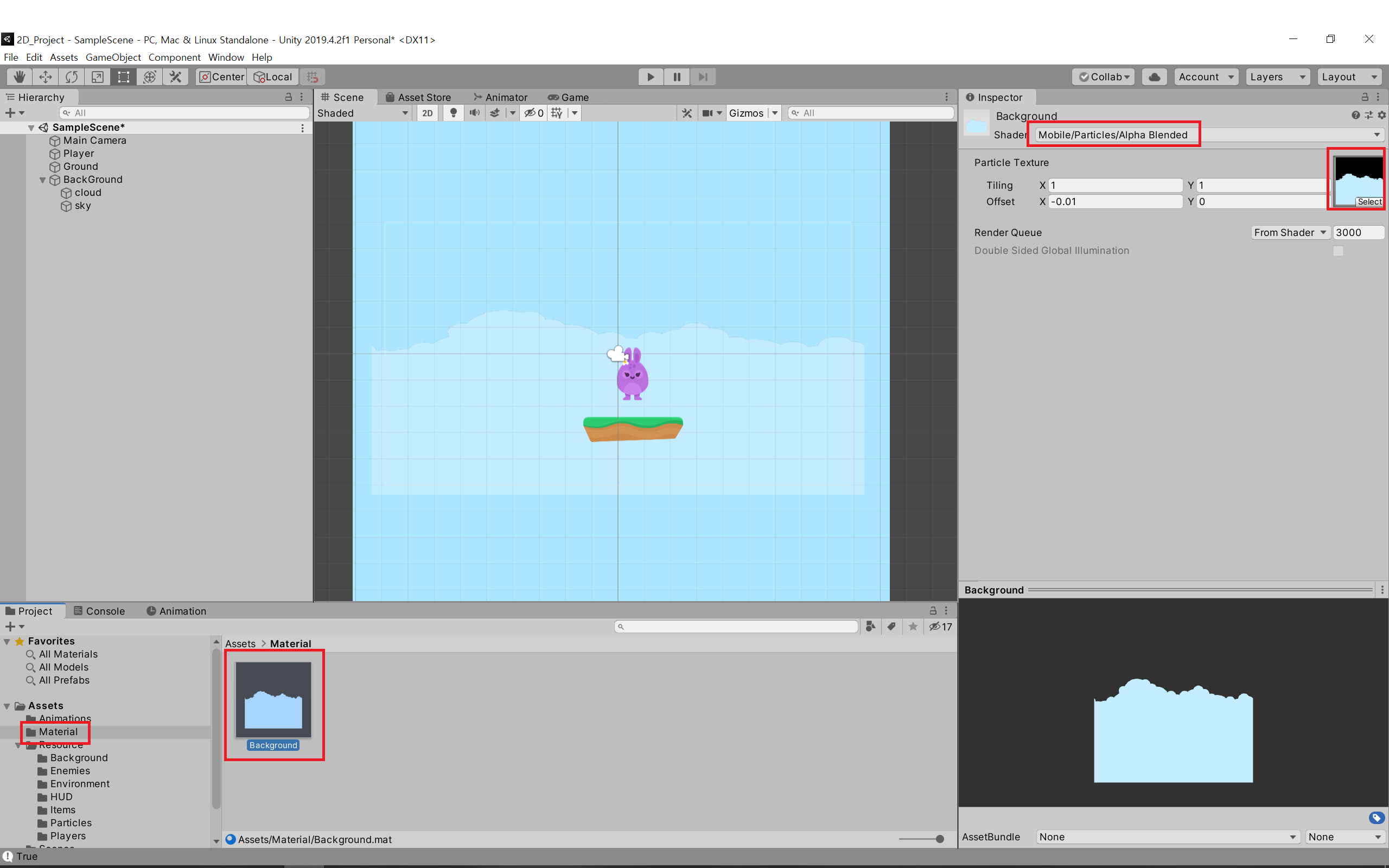Select the Rotate tool
Image resolution: width=1389 pixels, height=868 pixels.
(x=72, y=77)
